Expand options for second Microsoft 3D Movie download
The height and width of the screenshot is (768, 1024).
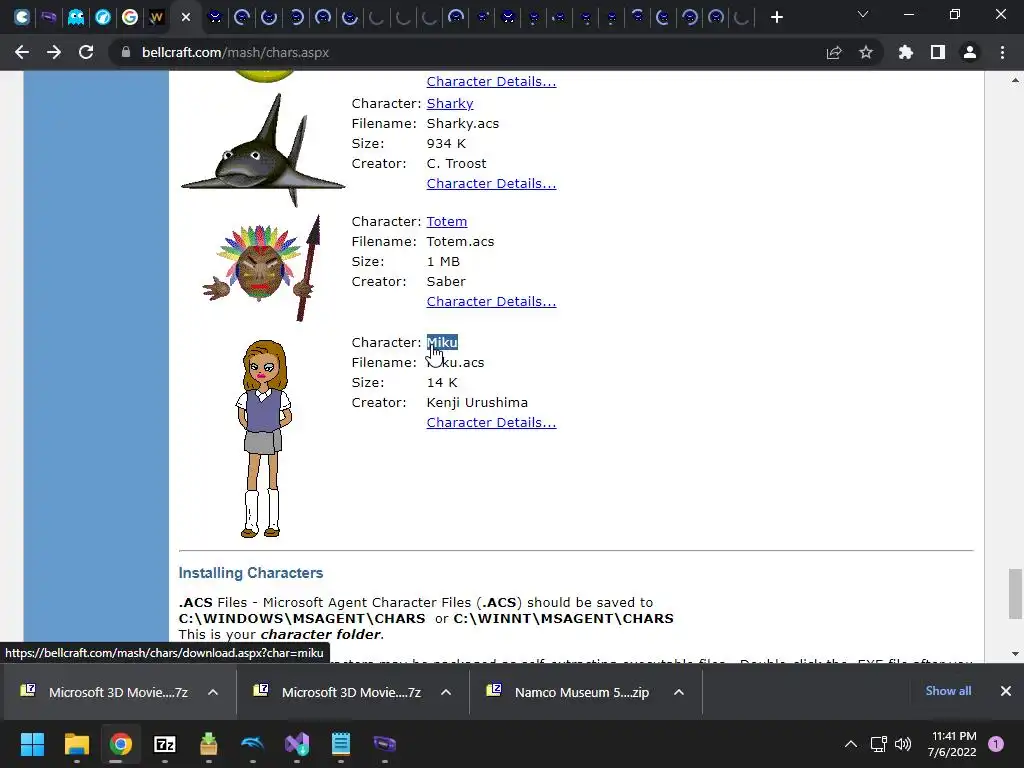click(446, 692)
